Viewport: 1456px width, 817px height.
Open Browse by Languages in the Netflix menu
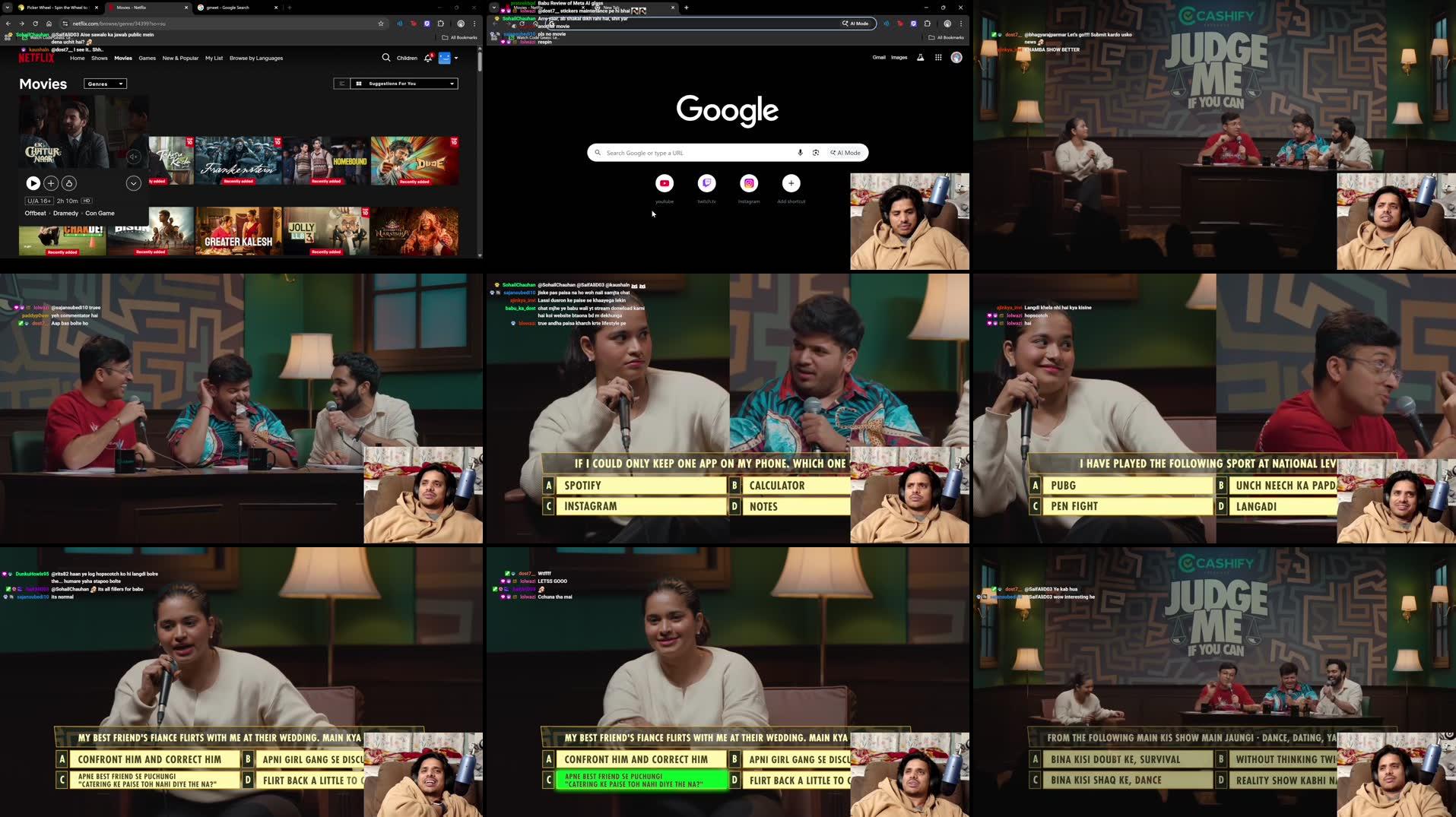tap(255, 58)
